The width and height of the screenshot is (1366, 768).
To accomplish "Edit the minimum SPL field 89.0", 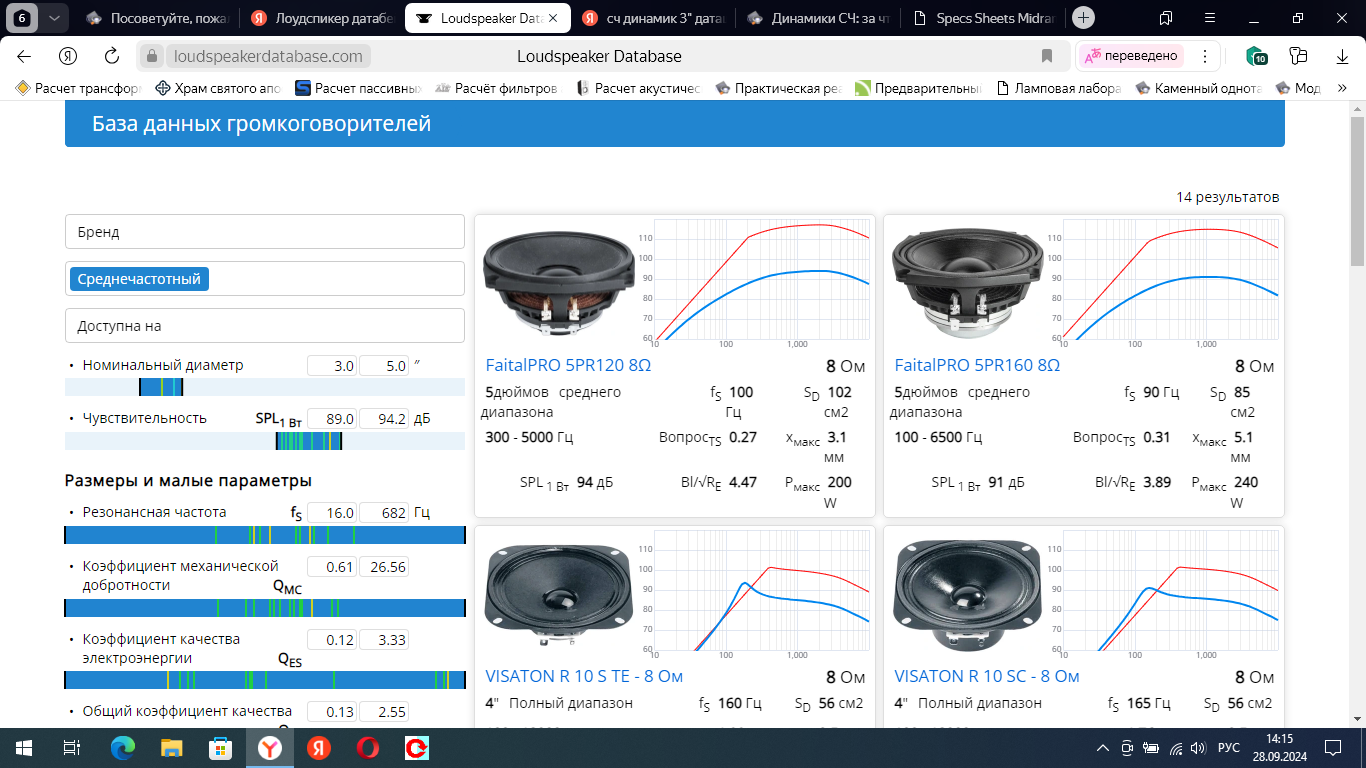I will [x=332, y=418].
